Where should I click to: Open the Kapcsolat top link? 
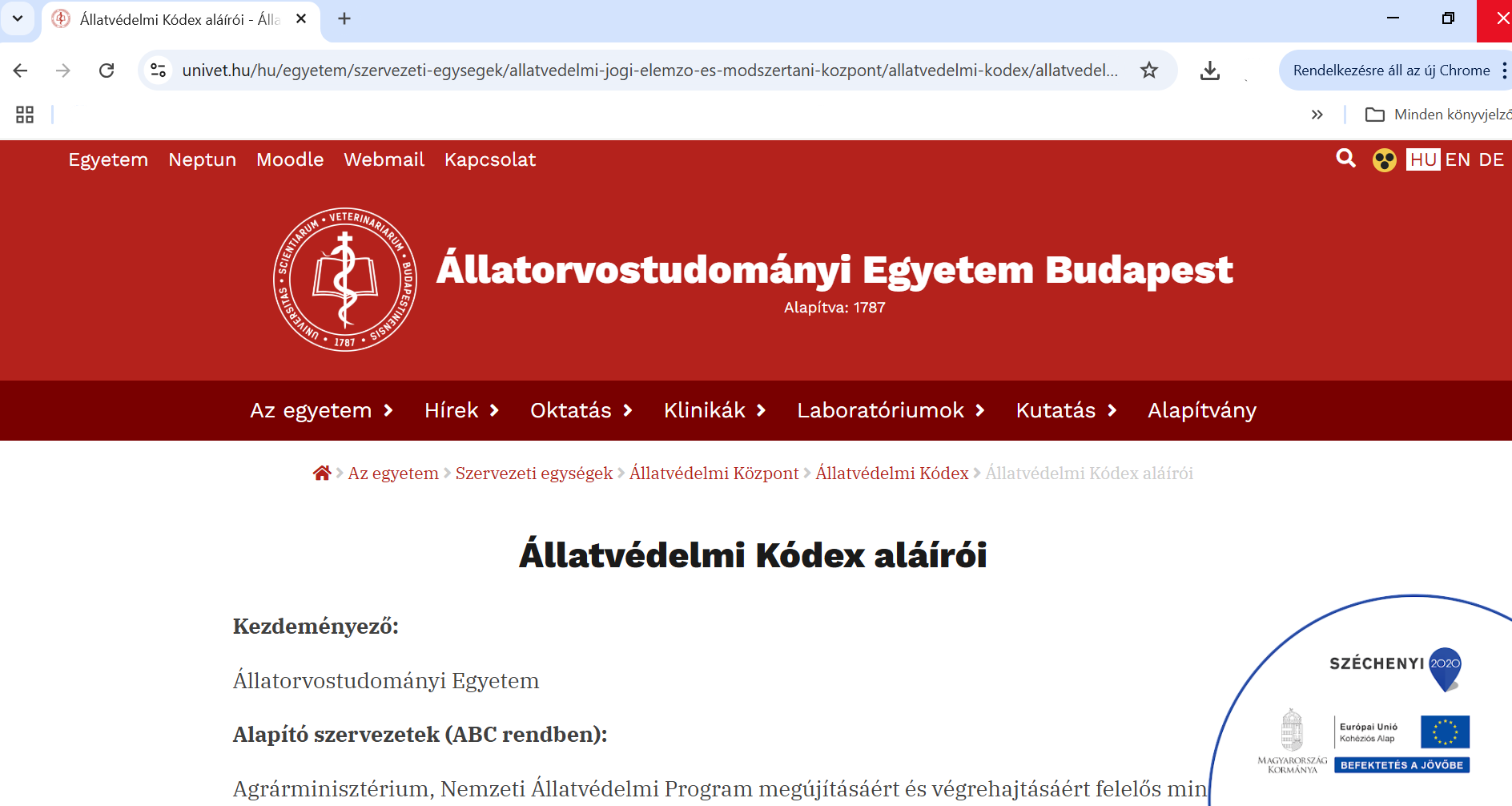click(x=490, y=159)
